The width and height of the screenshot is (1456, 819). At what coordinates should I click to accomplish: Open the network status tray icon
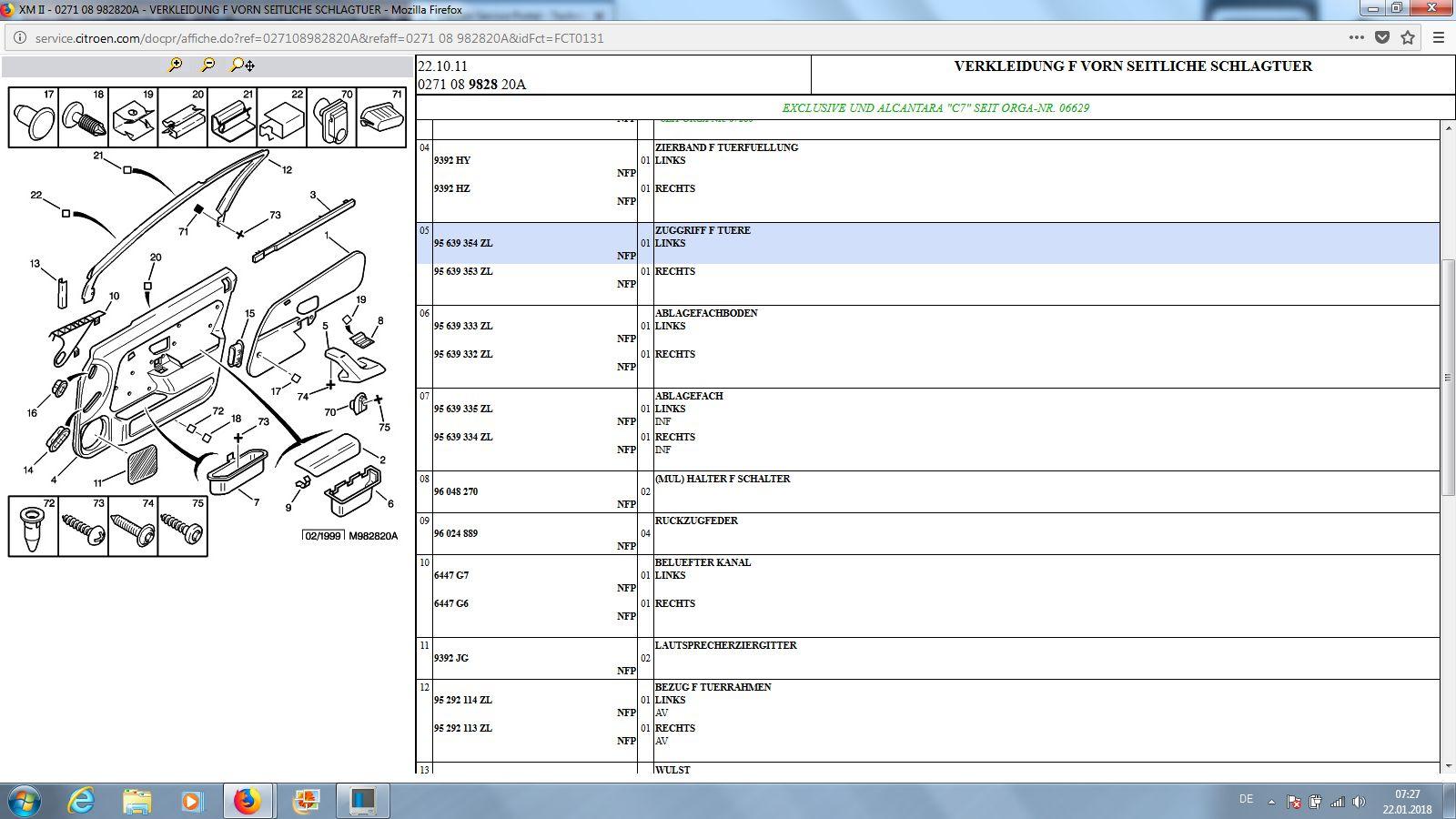pyautogui.click(x=1337, y=802)
